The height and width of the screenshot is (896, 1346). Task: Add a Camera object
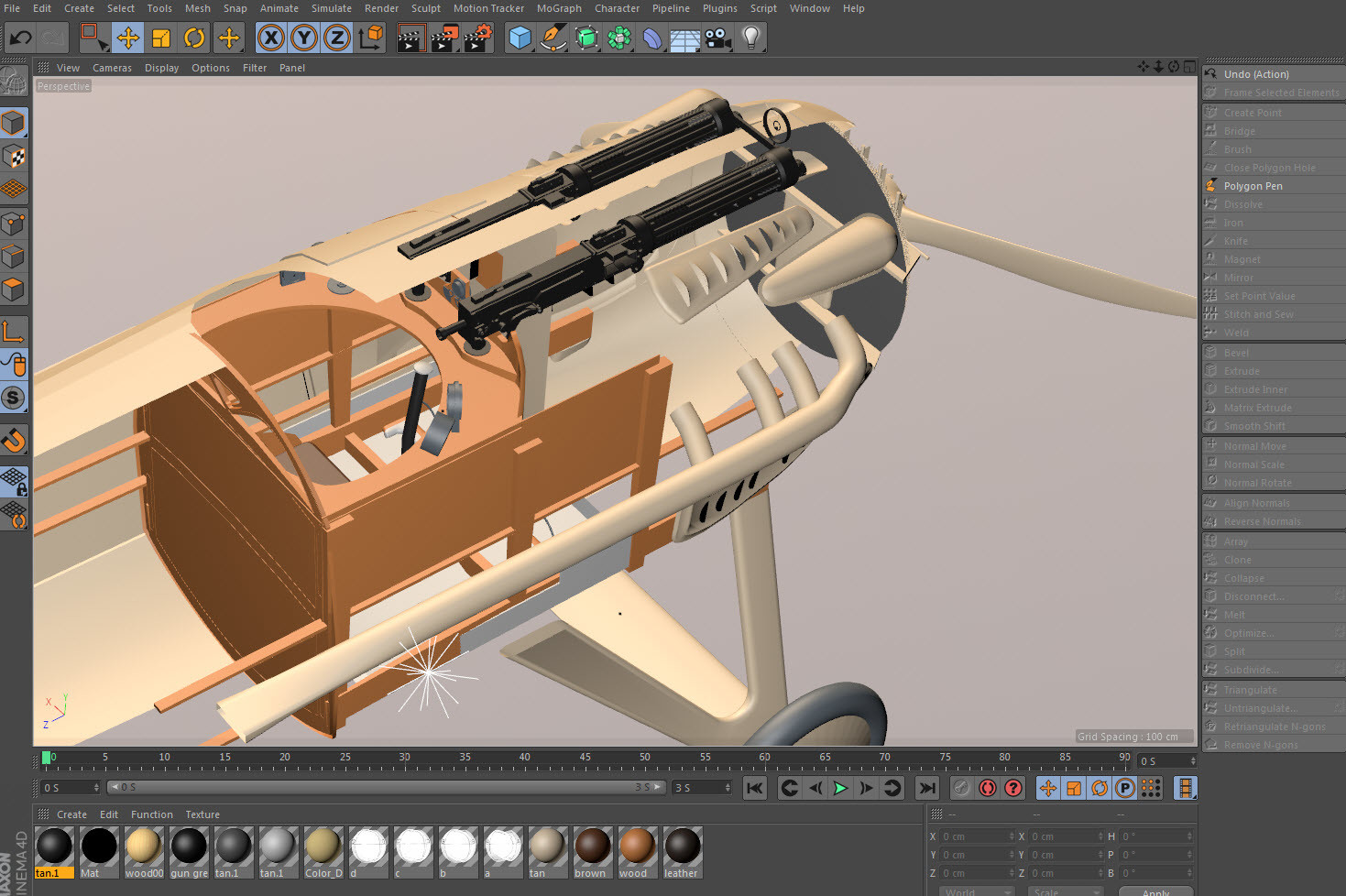(x=718, y=38)
